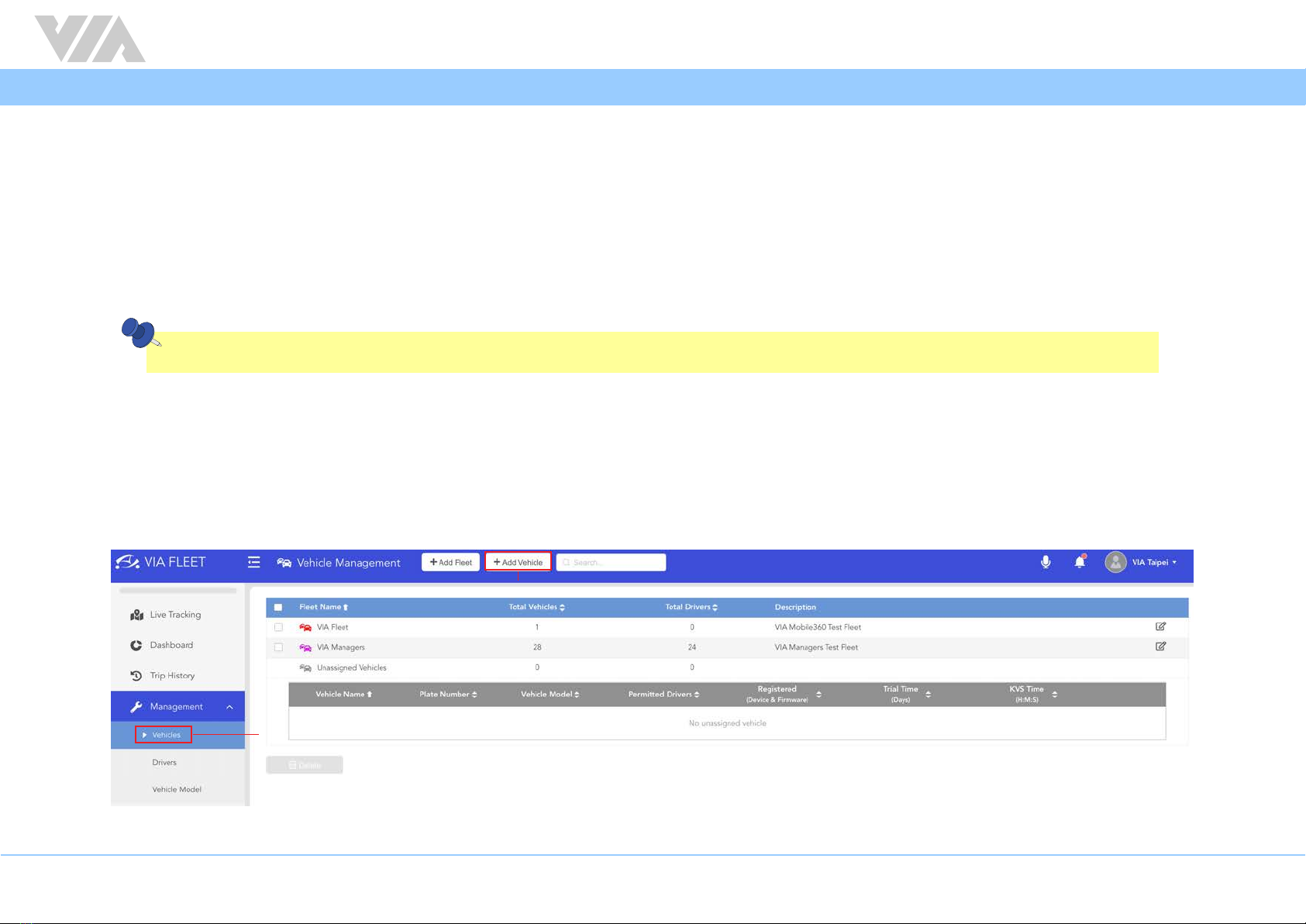Toggle the select-all fleets header checkbox
Viewport: 1306px width, 924px height.
(278, 607)
